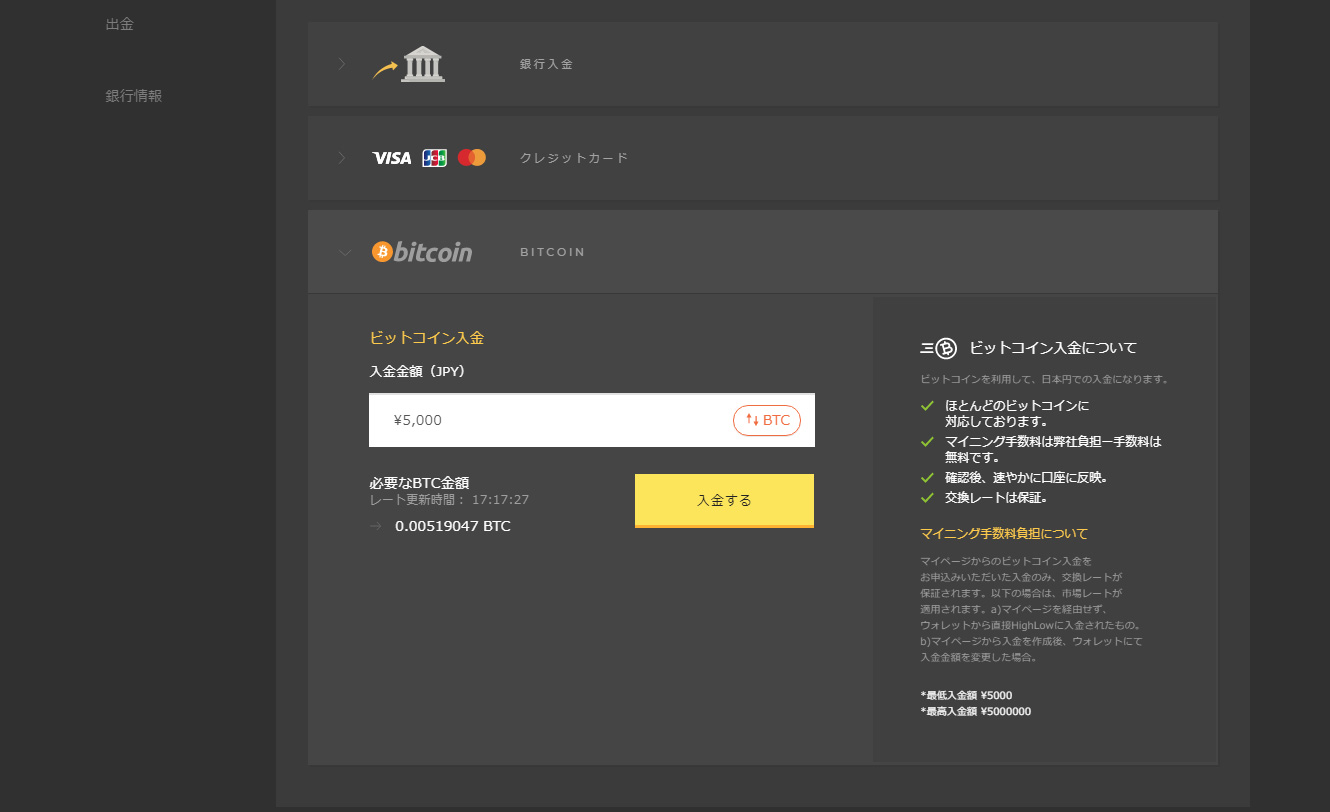The image size is (1330, 812).
Task: Click the yellow 入金する button
Action: coord(724,500)
